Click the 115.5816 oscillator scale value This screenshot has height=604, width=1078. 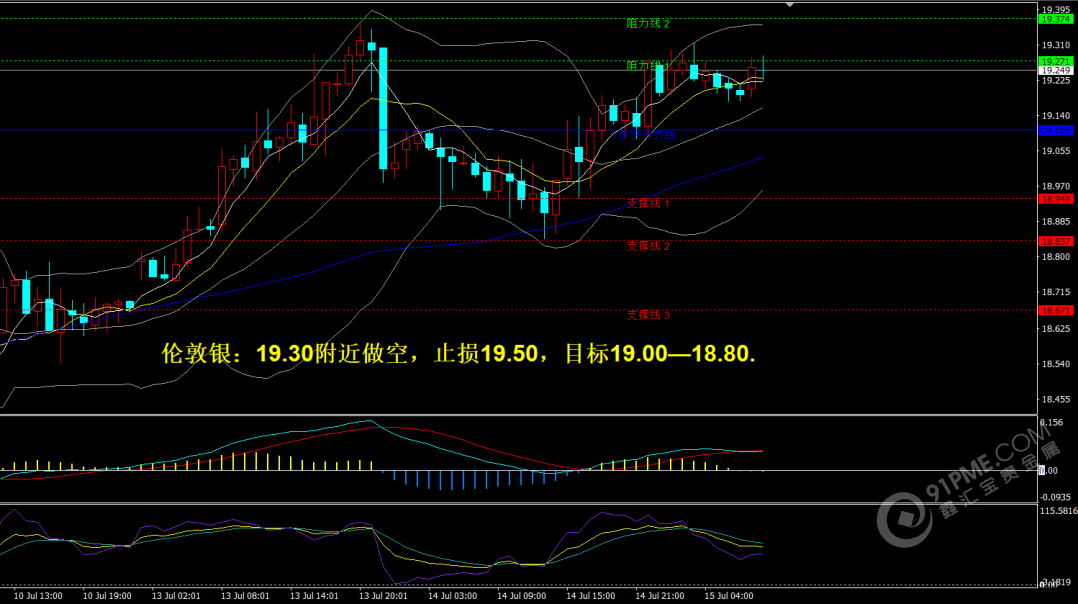coord(1059,511)
